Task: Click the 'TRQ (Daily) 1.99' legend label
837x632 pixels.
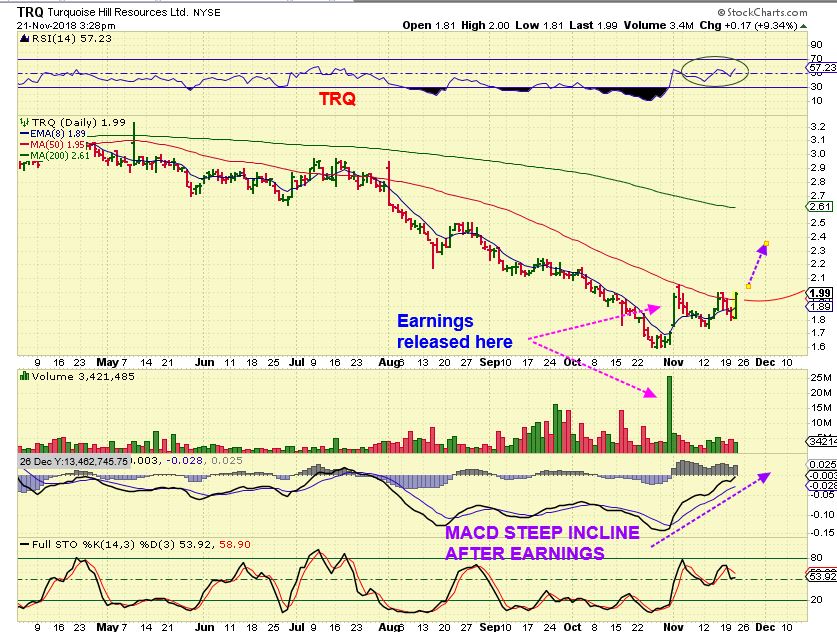Action: pyautogui.click(x=78, y=122)
